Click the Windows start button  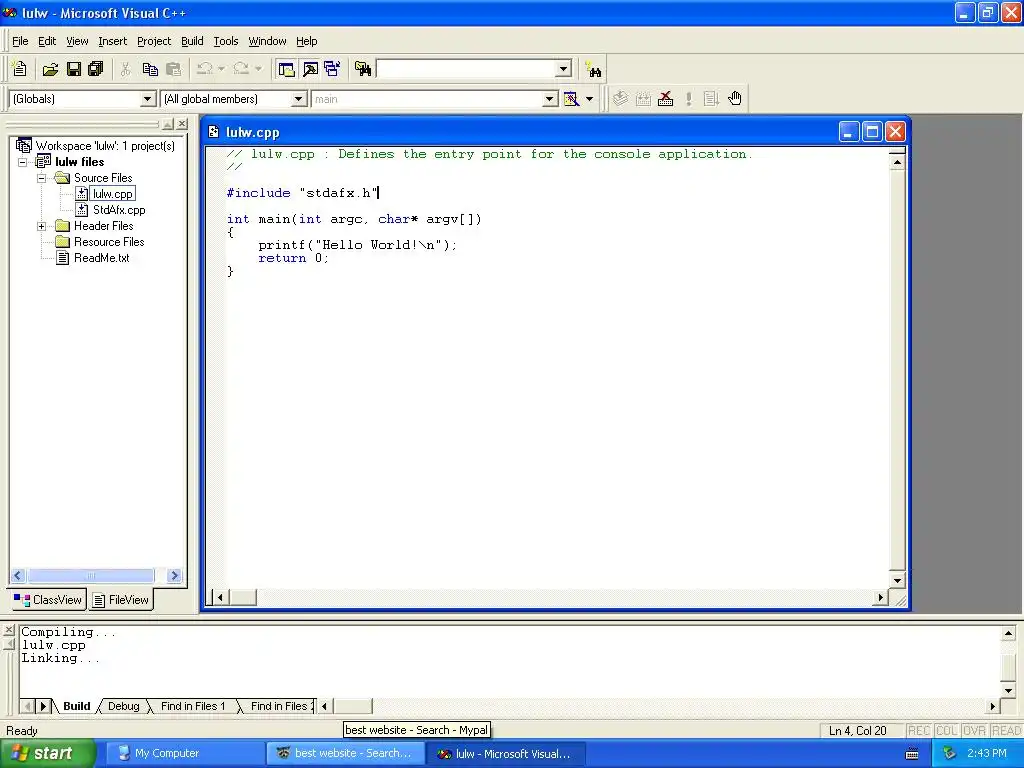[47, 753]
